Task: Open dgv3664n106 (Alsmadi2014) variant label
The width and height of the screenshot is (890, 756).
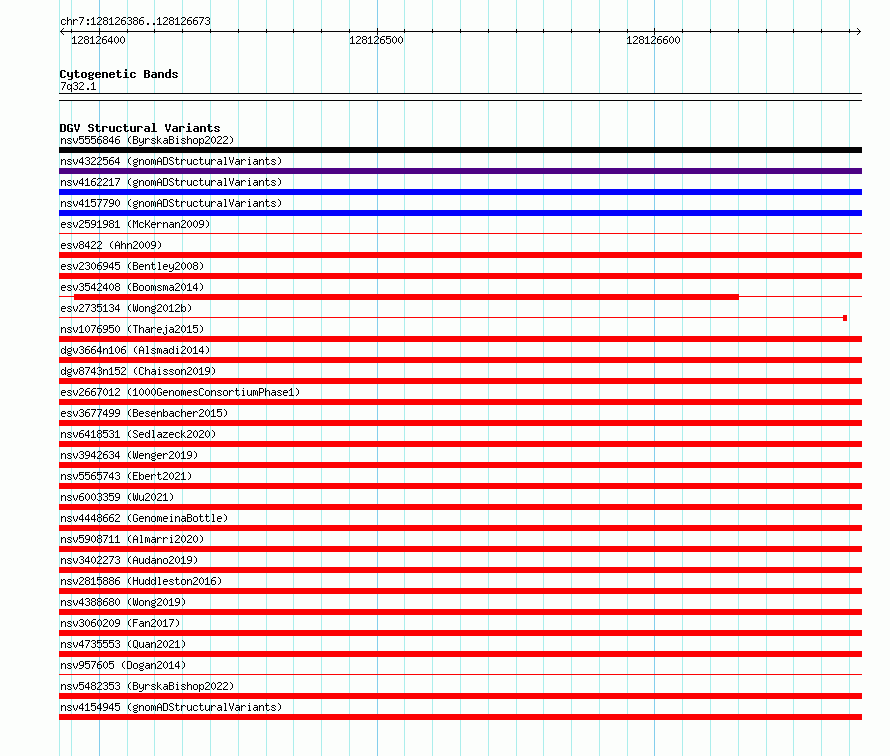Action: click(135, 350)
